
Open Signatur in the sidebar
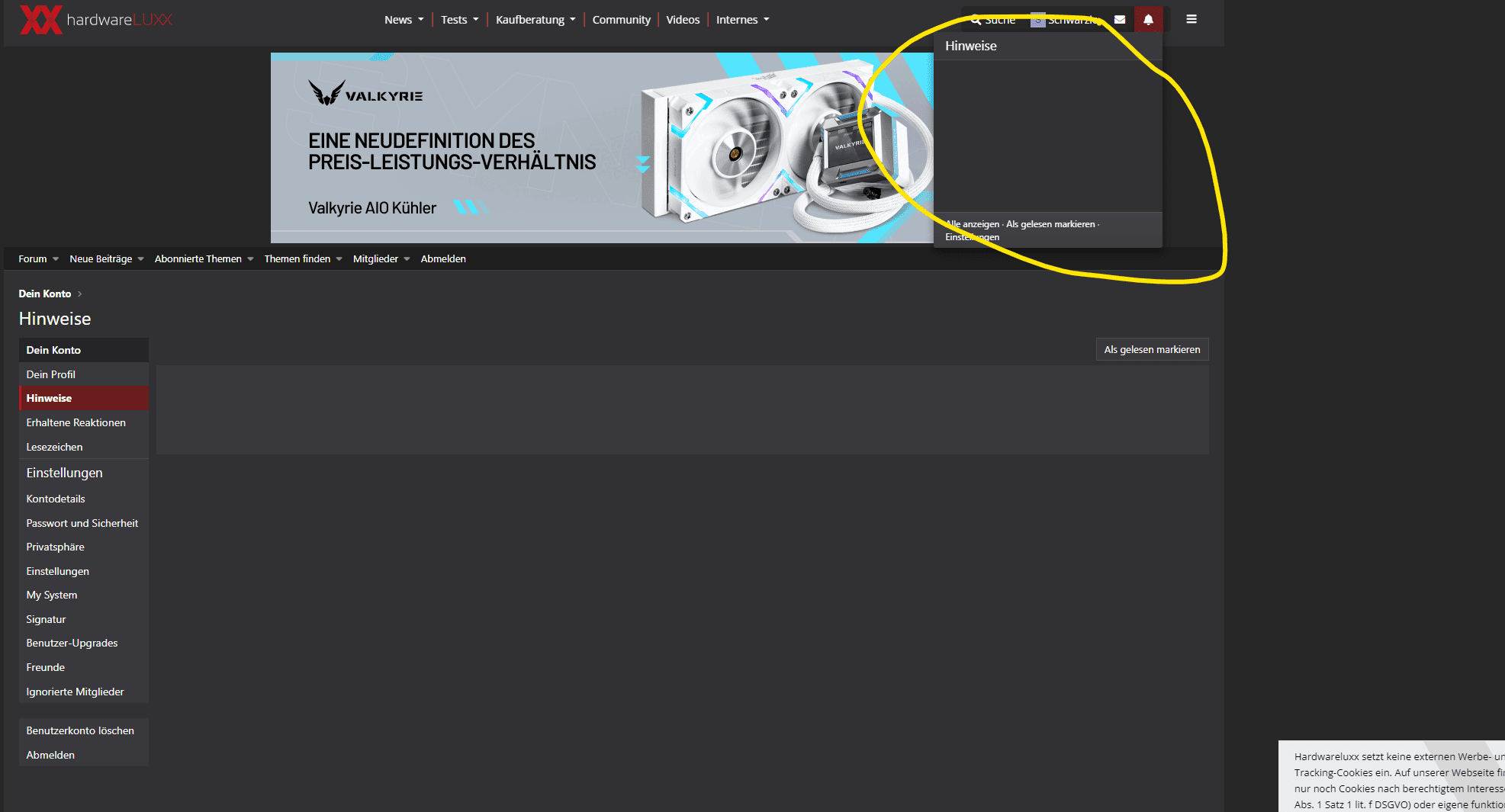[x=83, y=619]
